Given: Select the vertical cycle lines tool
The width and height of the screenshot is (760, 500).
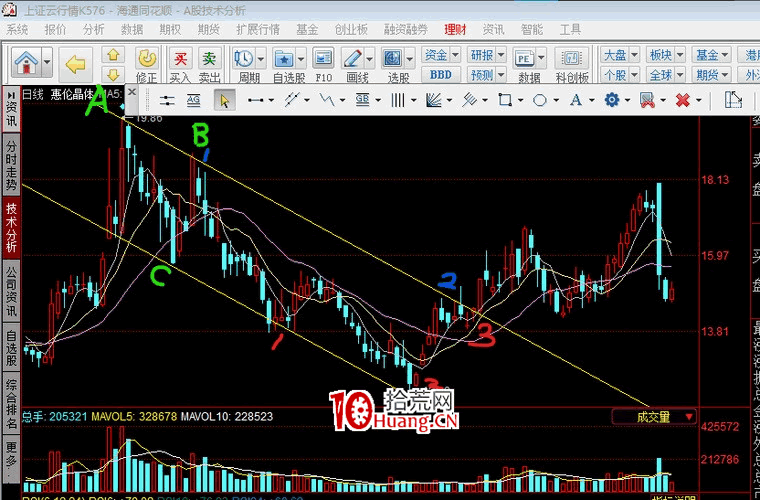Looking at the screenshot, I should tap(398, 100).
